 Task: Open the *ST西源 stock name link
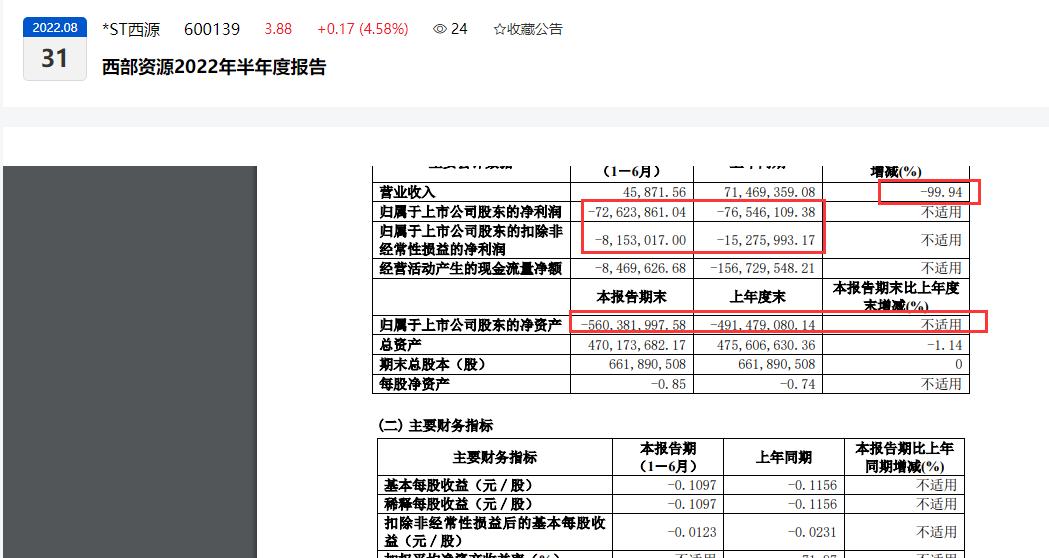131,29
